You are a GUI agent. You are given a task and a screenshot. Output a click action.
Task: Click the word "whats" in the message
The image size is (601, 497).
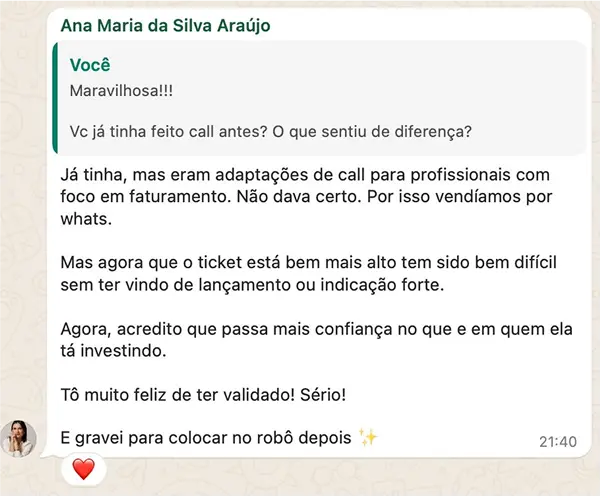coord(82,217)
